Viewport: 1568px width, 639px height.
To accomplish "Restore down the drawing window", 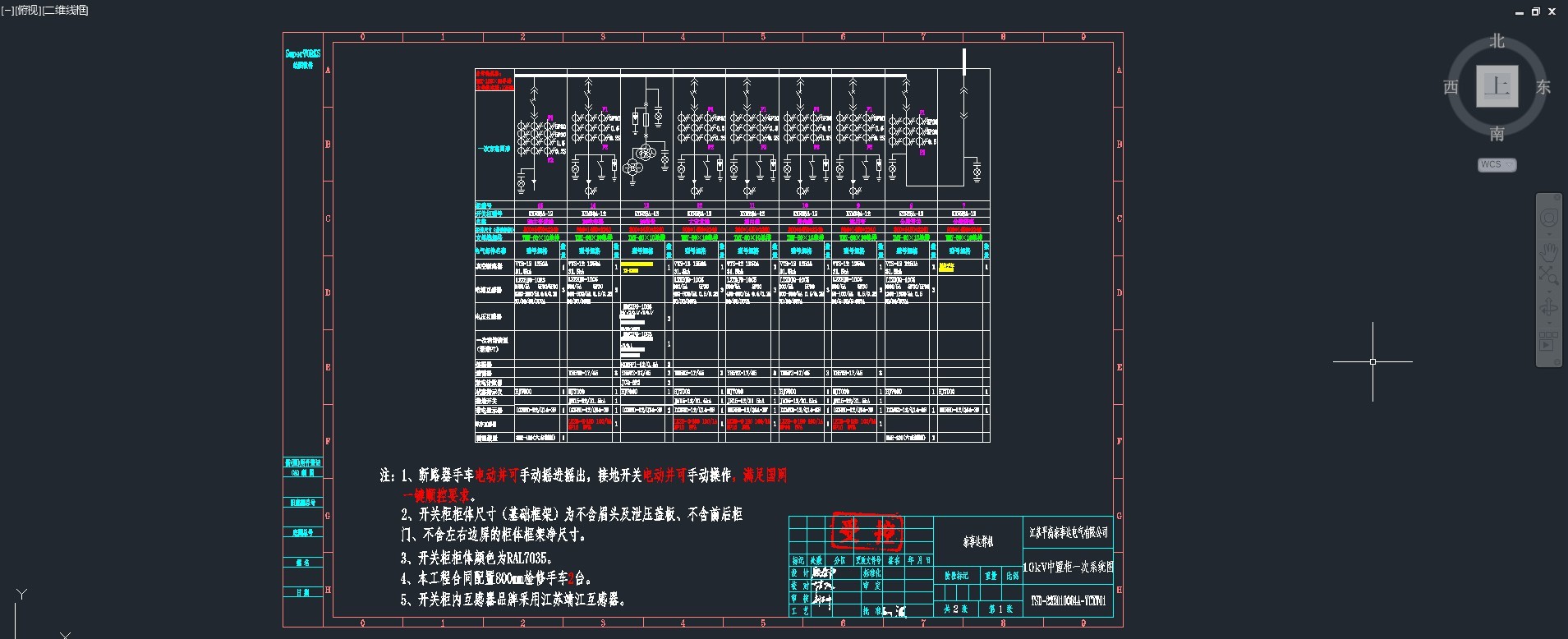I will [x=1535, y=11].
